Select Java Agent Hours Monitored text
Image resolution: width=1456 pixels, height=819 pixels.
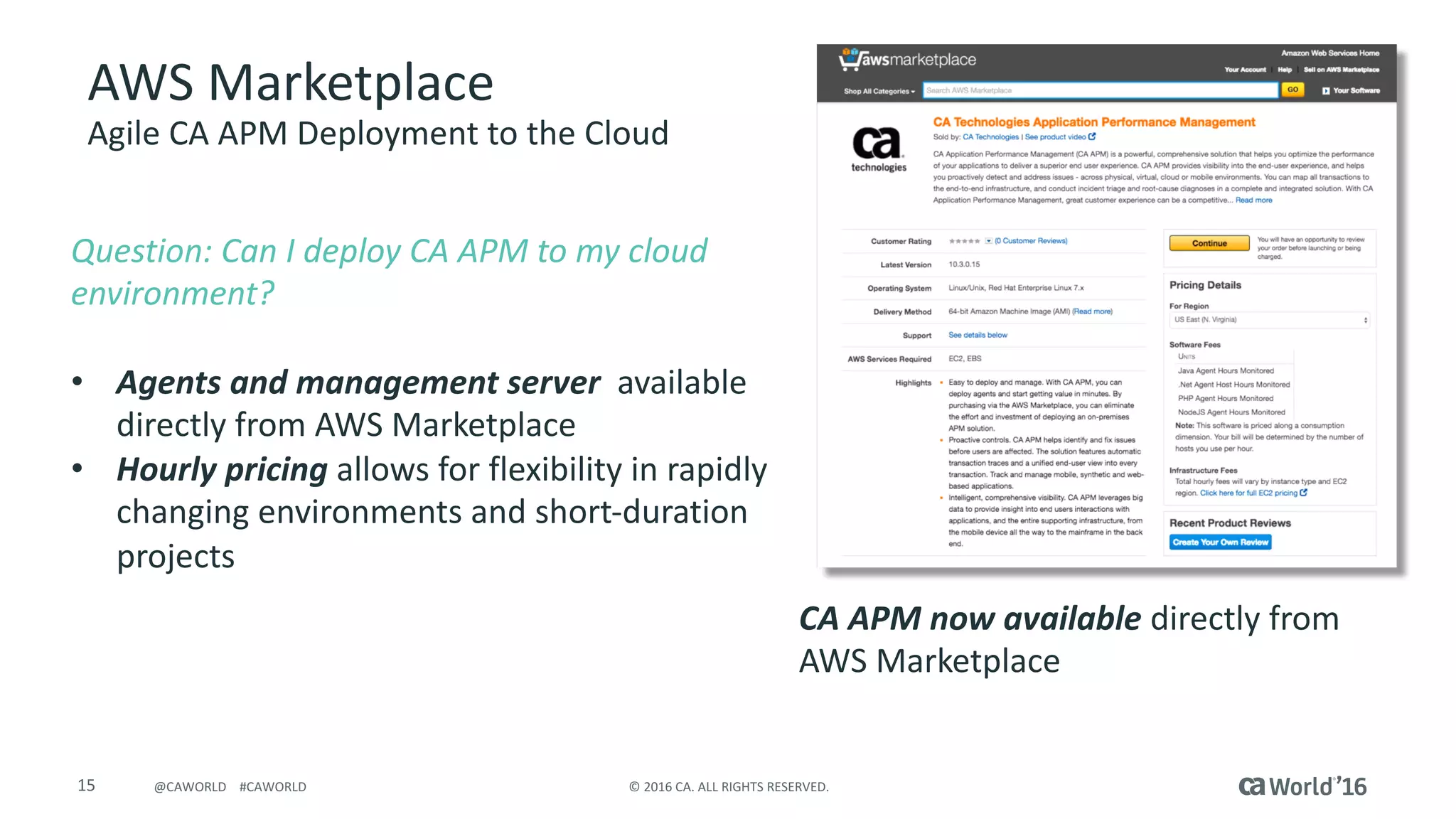(1226, 371)
